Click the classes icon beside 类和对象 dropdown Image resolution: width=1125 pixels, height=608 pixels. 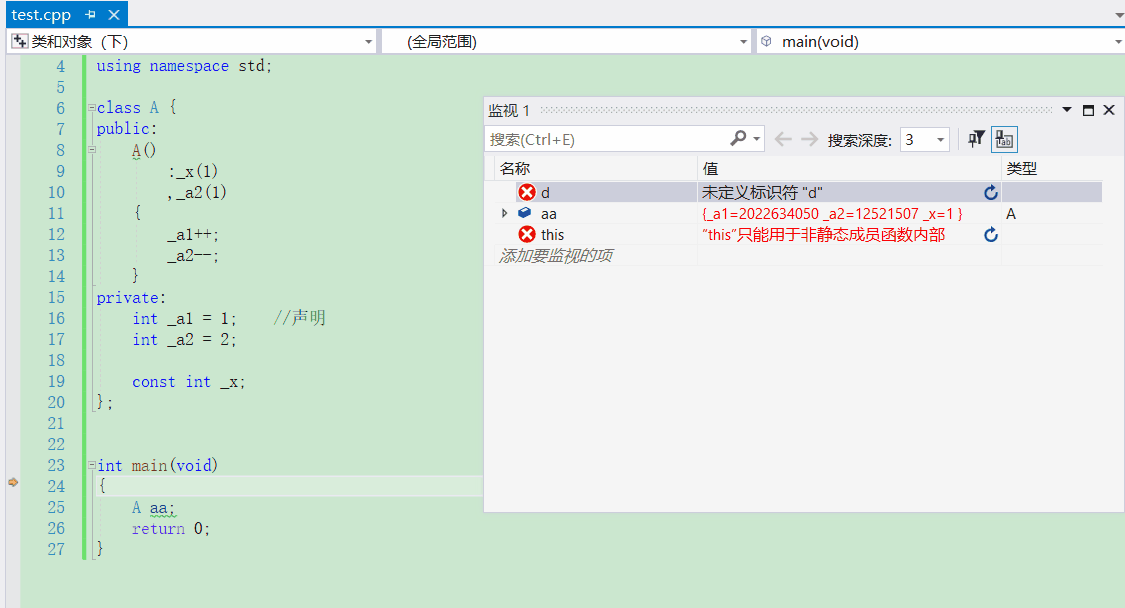(20, 40)
